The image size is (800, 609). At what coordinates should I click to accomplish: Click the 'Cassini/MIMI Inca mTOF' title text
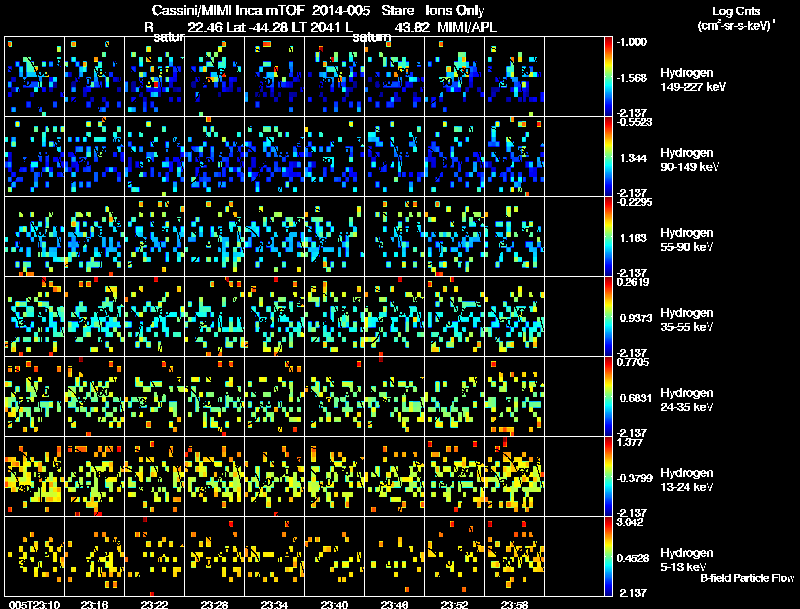tap(229, 11)
